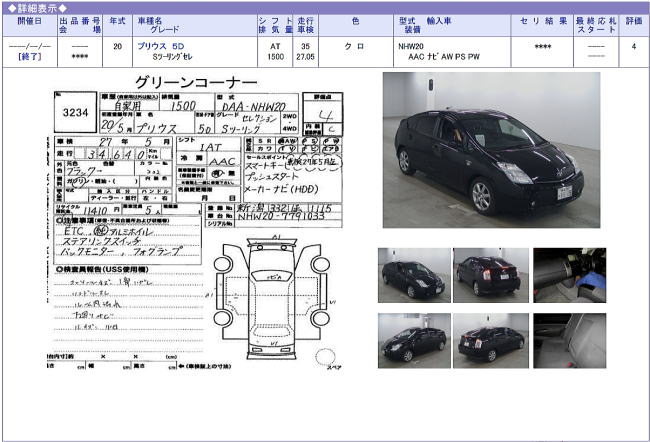Open the scanned auction sheet image
The image size is (650, 442).
(195, 223)
